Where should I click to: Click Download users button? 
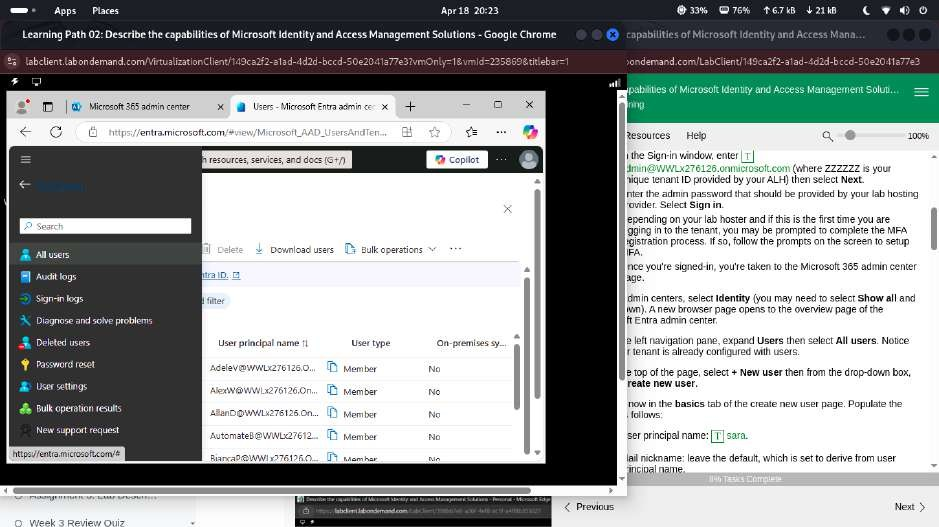tap(295, 250)
